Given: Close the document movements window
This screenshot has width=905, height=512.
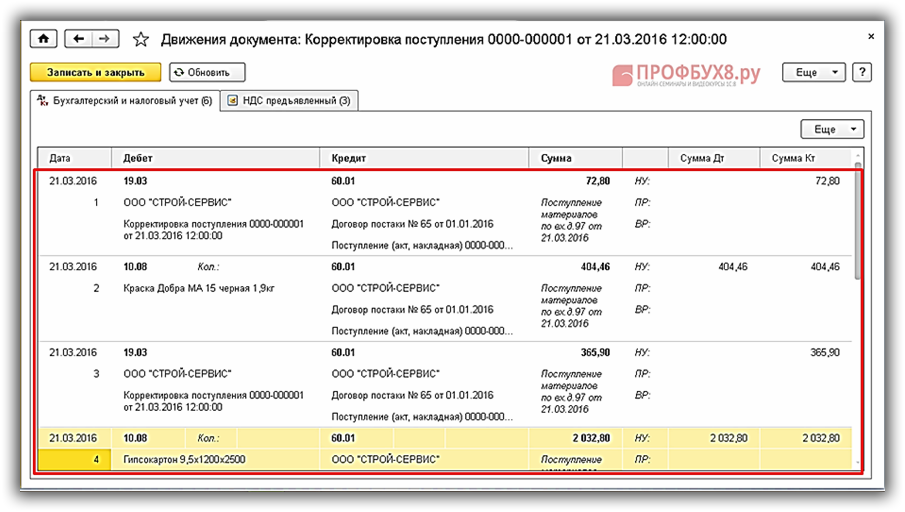Looking at the screenshot, I should point(871,36).
